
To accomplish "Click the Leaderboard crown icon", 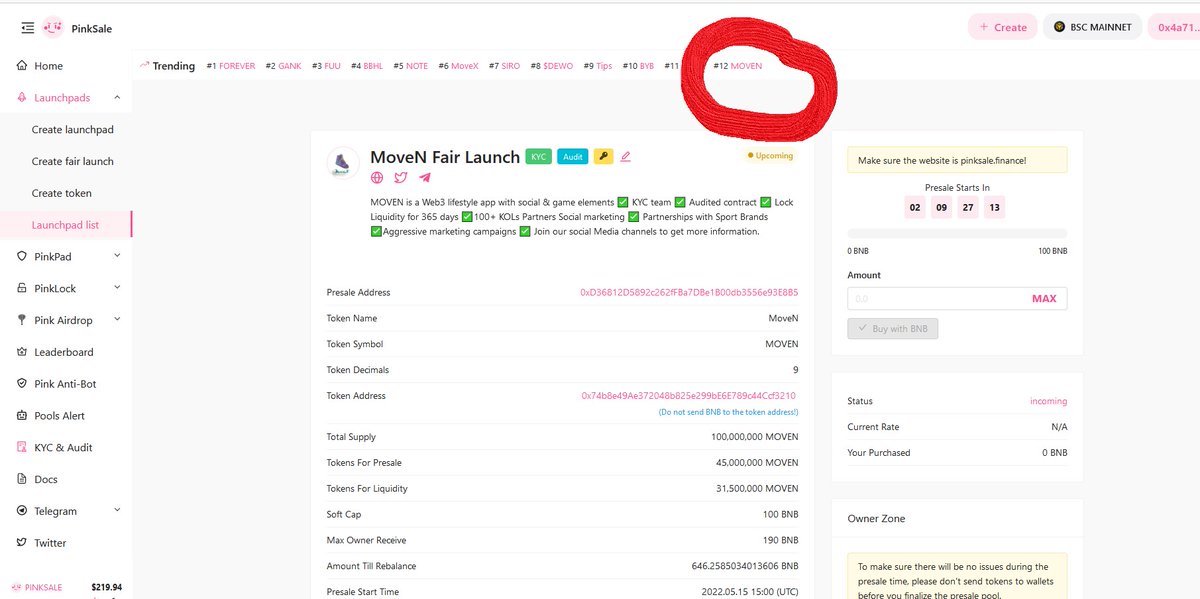I will point(24,352).
